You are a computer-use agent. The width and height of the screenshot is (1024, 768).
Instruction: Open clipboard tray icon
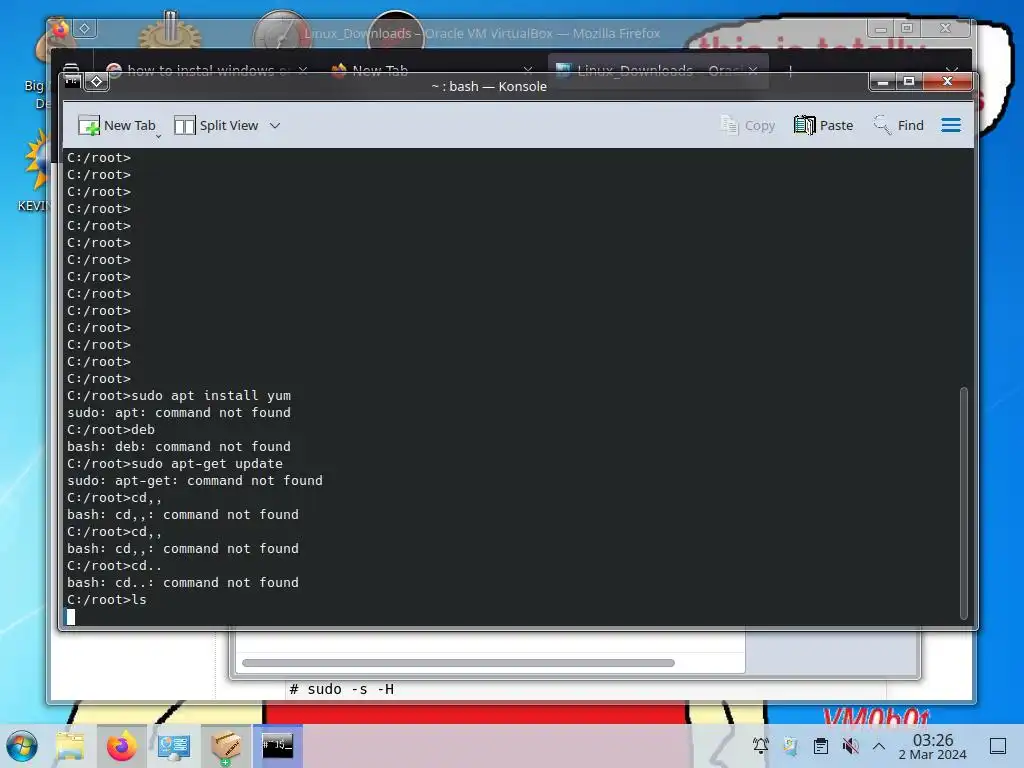(821, 745)
